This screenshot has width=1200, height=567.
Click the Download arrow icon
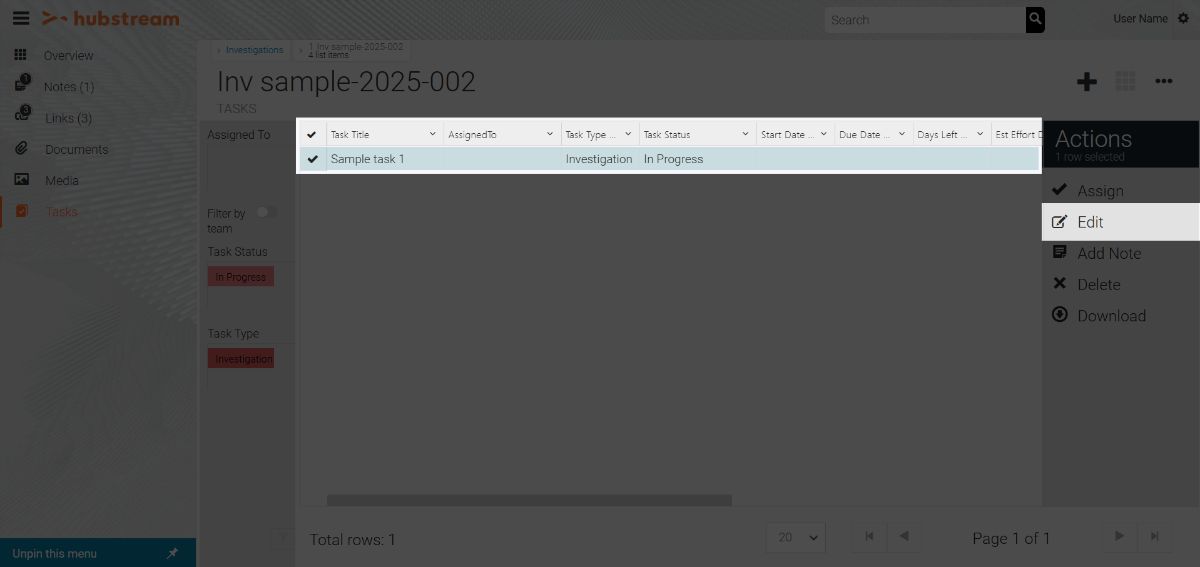point(1060,315)
